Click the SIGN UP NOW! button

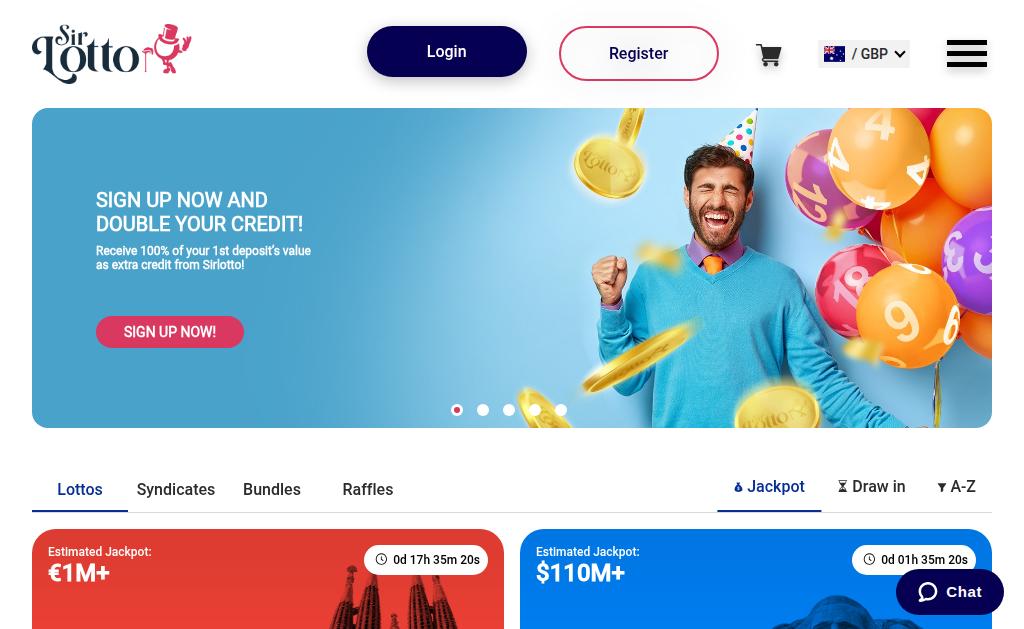[170, 332]
